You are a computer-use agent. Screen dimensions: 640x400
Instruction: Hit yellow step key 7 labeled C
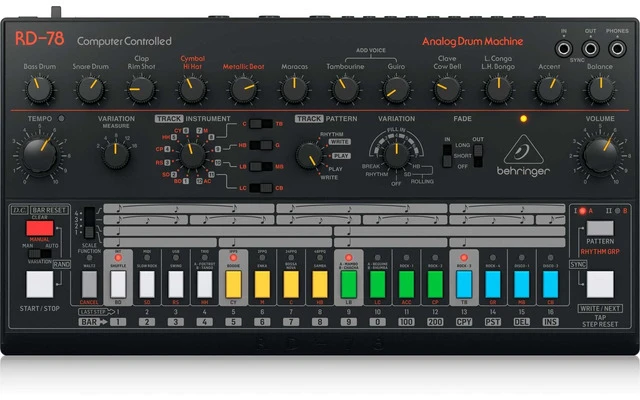tap(291, 284)
